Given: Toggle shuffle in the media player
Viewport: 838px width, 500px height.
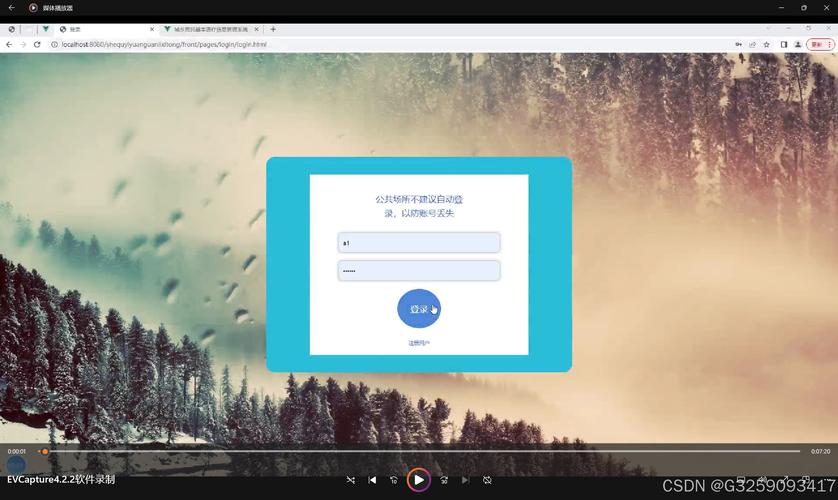Looking at the screenshot, I should point(350,480).
